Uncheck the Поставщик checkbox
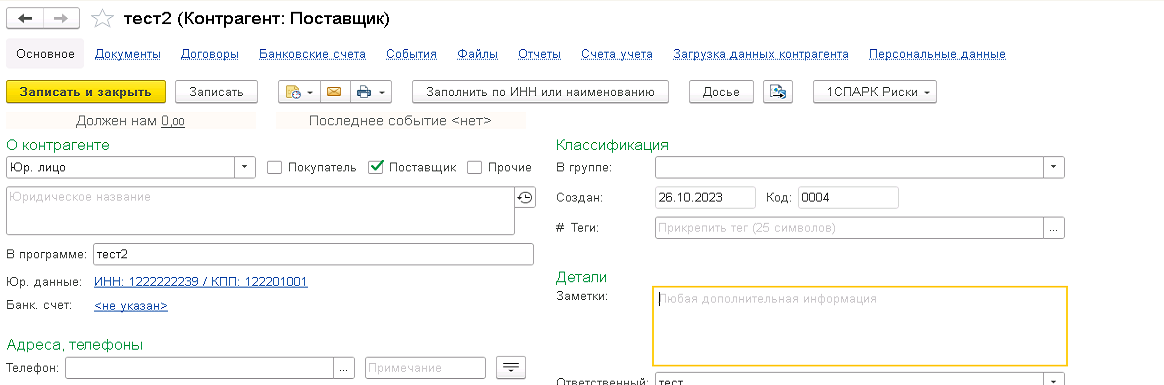The width and height of the screenshot is (1164, 385). pyautogui.click(x=376, y=167)
